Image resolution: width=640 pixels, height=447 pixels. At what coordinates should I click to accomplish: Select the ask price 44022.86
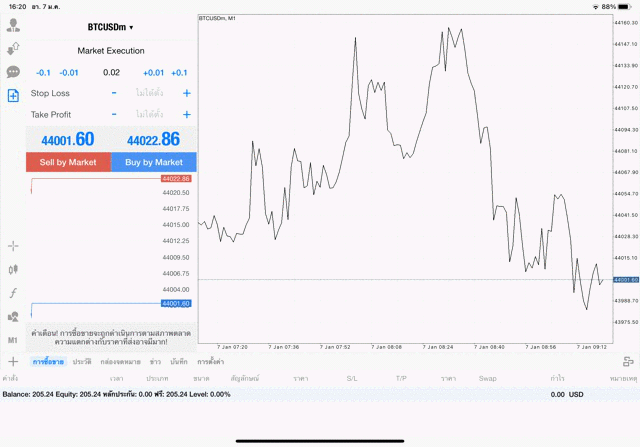[x=153, y=140]
